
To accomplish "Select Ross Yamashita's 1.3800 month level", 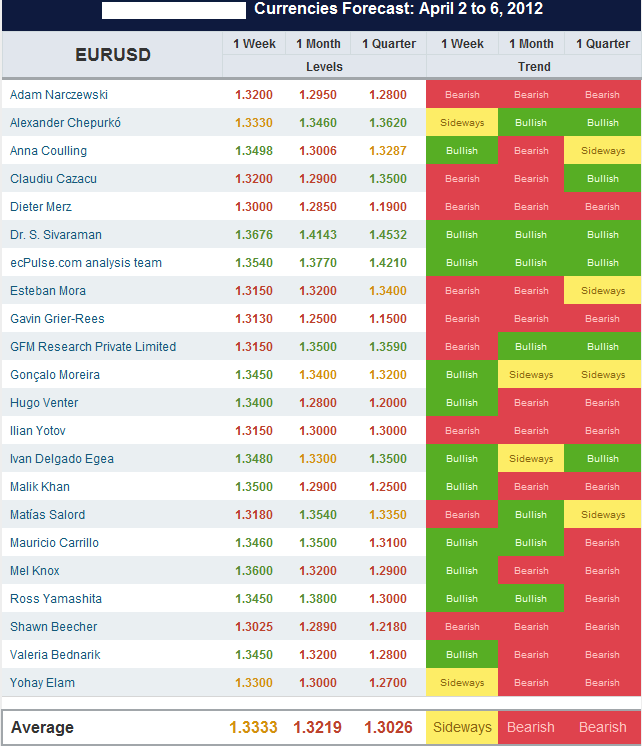I will coord(318,599).
